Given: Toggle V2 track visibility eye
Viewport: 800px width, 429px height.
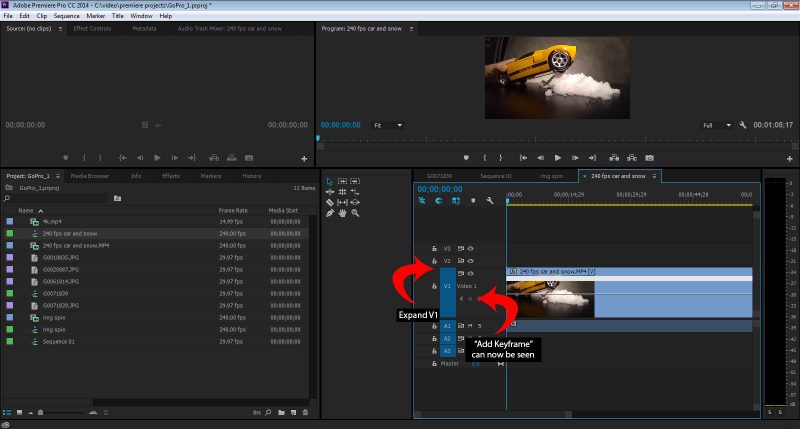Looking at the screenshot, I should coord(470,260).
